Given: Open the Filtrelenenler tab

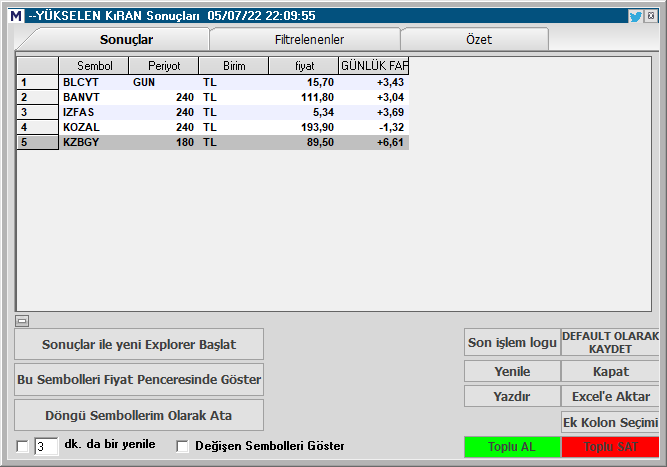Looking at the screenshot, I should (309, 40).
